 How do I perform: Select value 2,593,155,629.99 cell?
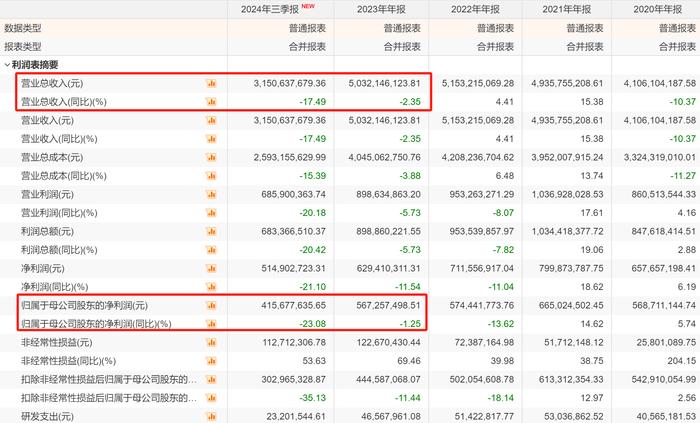pyautogui.click(x=290, y=158)
